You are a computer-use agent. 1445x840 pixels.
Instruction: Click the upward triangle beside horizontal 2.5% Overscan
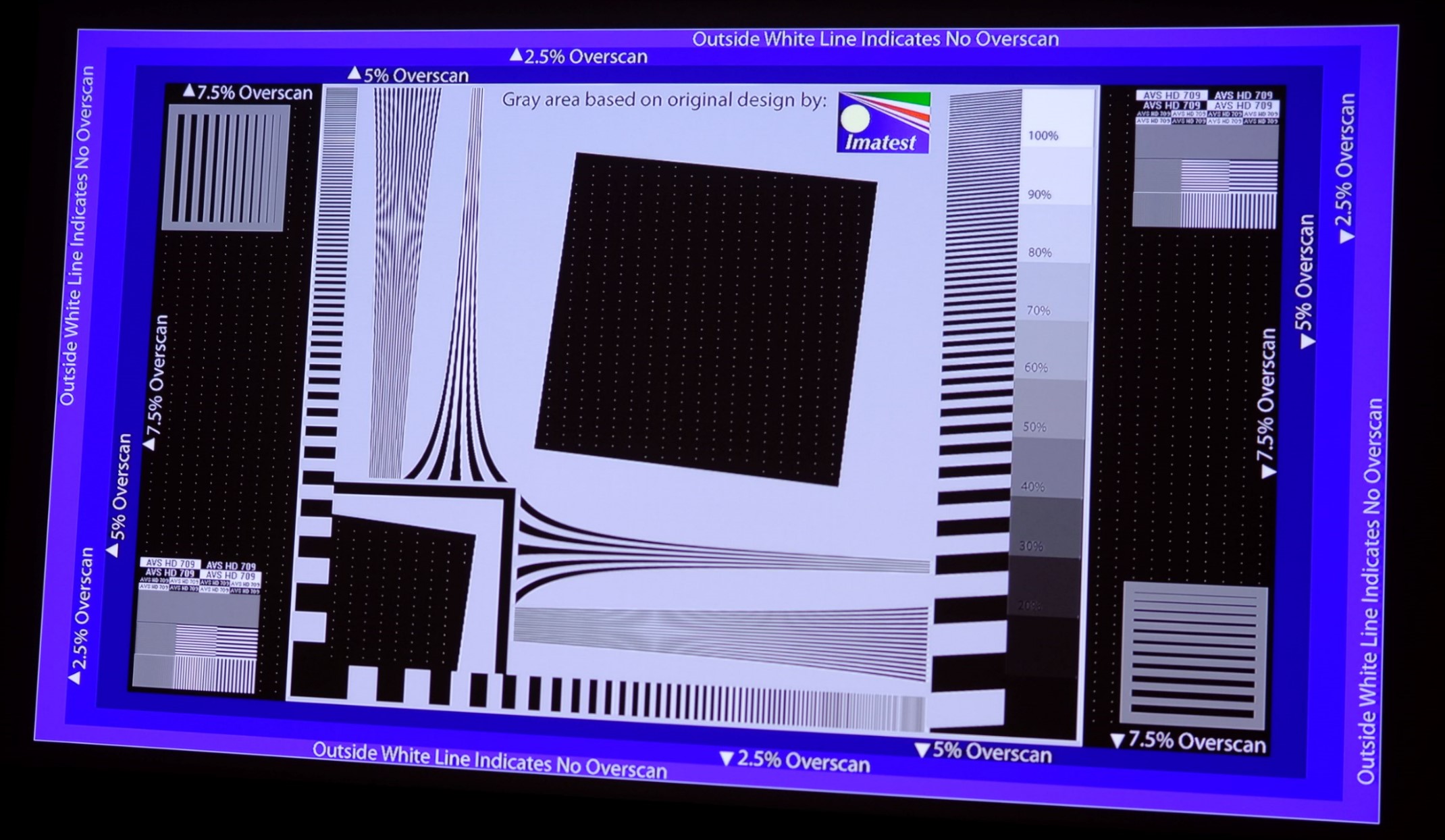click(x=516, y=55)
